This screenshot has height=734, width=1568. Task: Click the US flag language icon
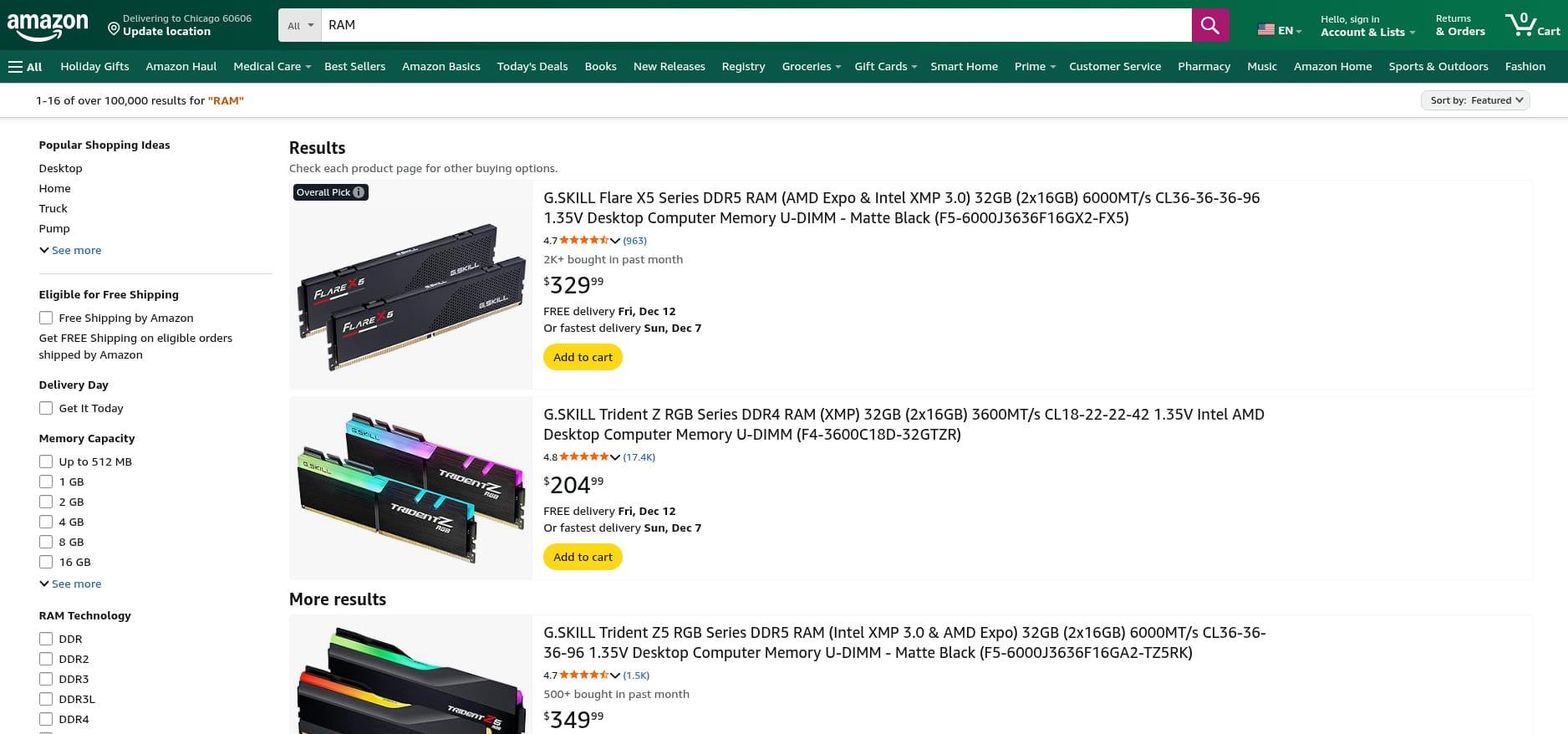(1265, 28)
